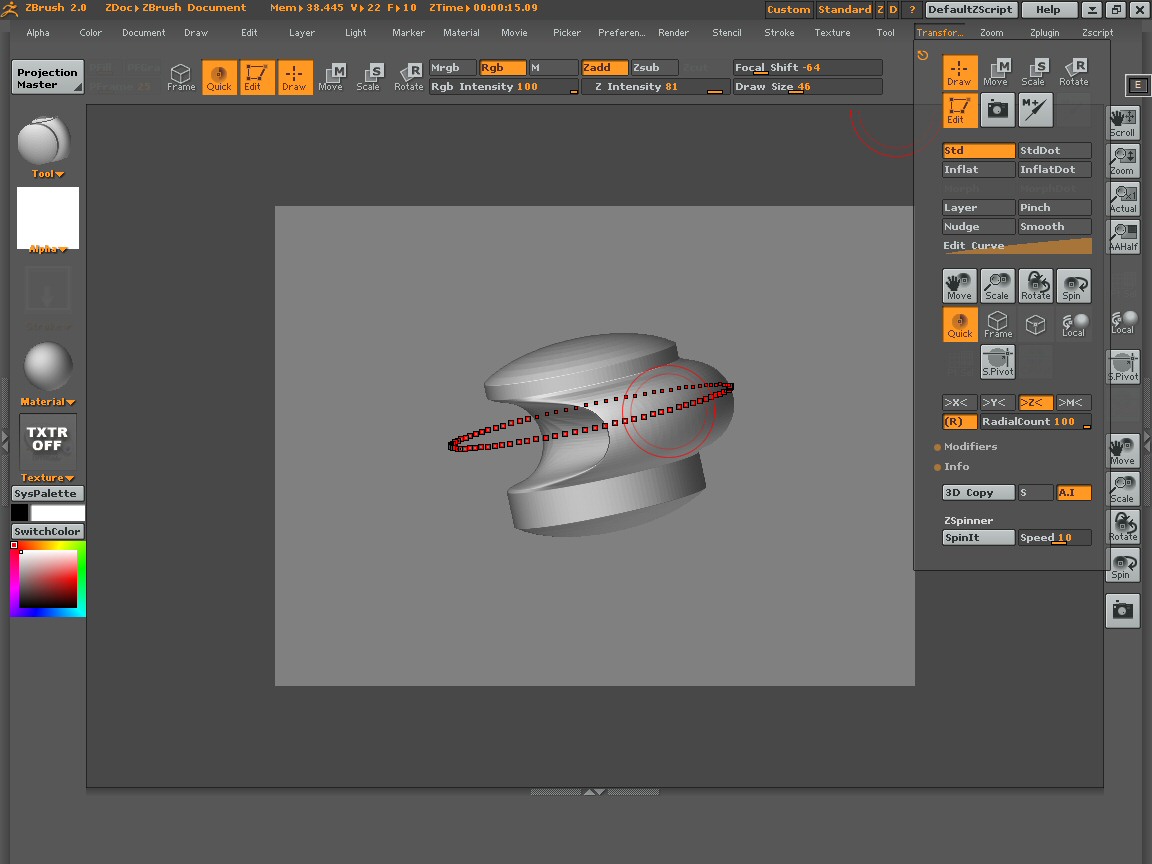Click the snapshot camera icon in Transform panel

tap(997, 110)
